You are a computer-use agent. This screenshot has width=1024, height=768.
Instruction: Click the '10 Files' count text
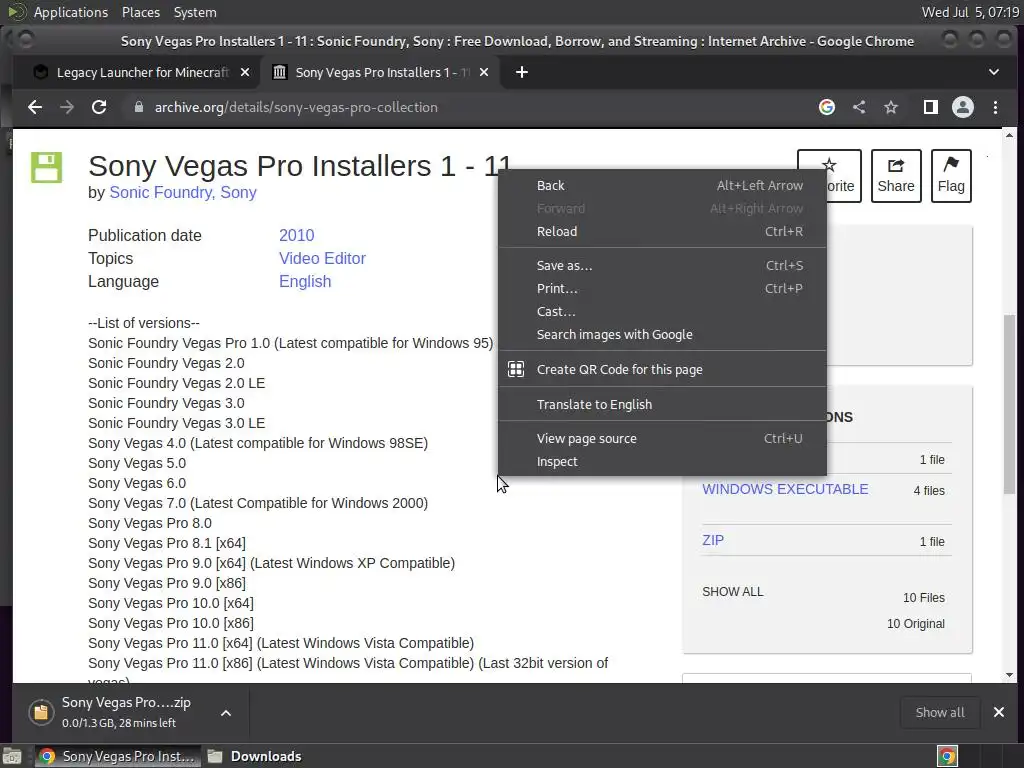pyautogui.click(x=923, y=598)
